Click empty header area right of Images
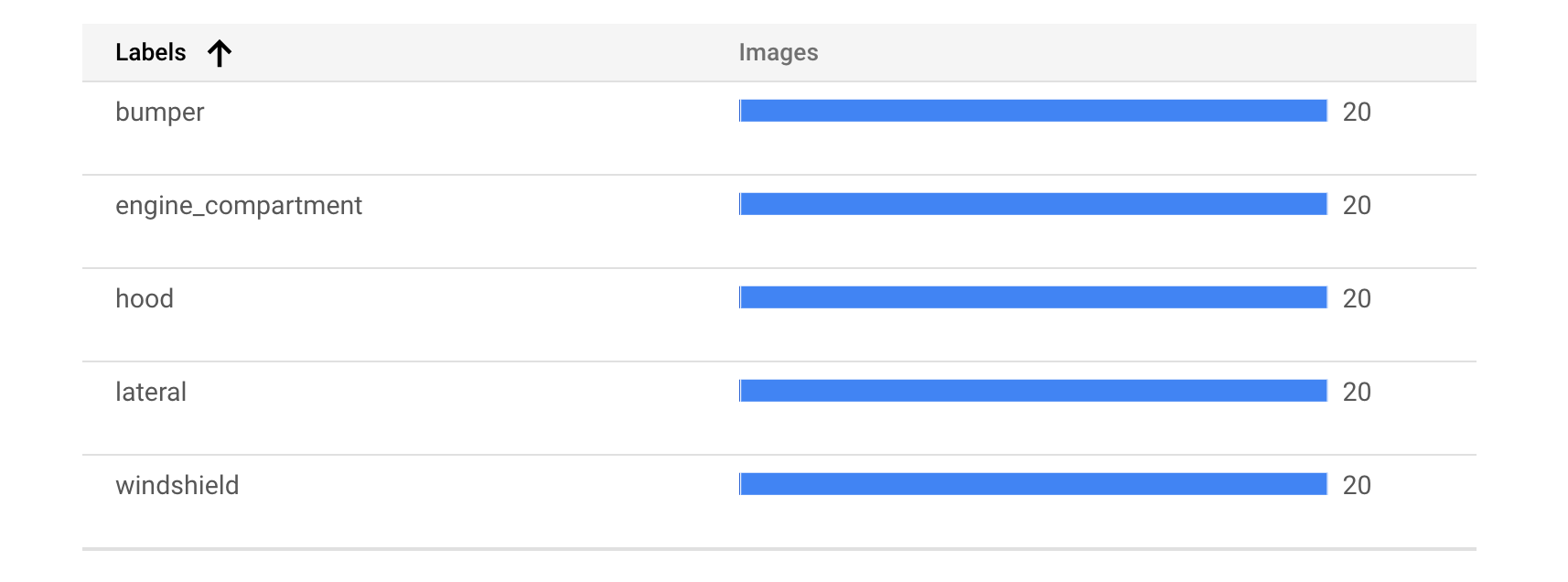 click(x=1144, y=53)
